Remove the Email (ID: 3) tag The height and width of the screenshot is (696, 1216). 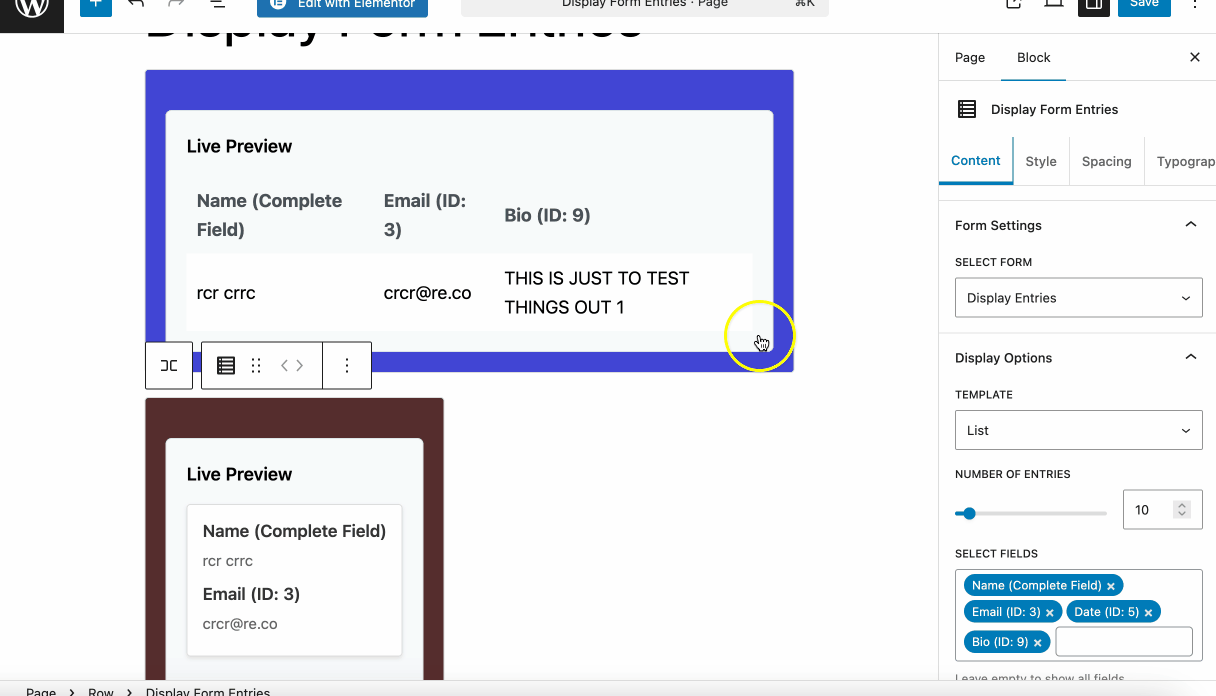pyautogui.click(x=1050, y=612)
